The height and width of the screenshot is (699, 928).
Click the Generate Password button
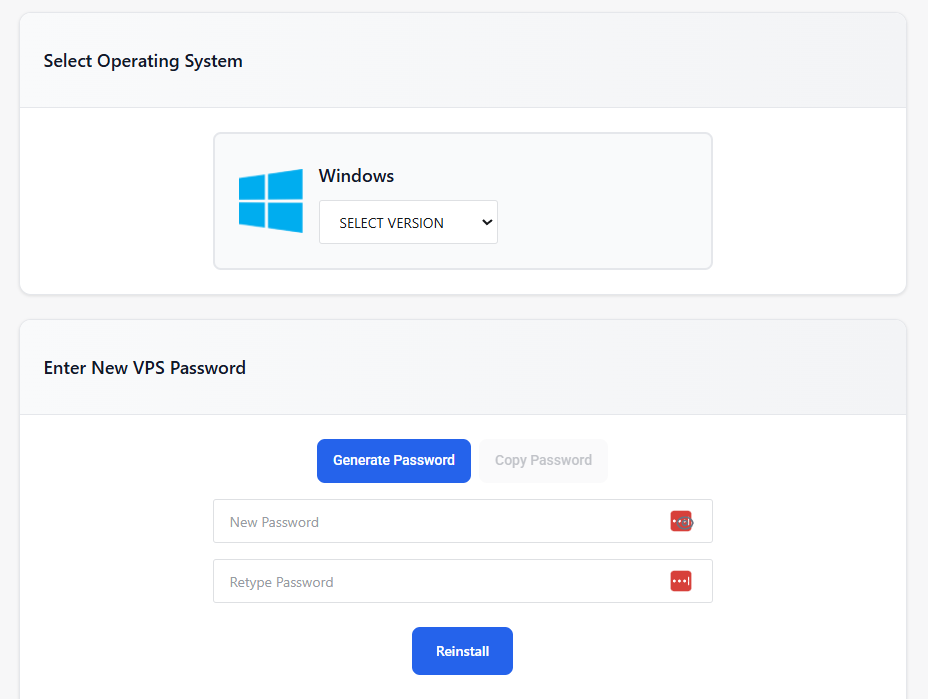(394, 460)
